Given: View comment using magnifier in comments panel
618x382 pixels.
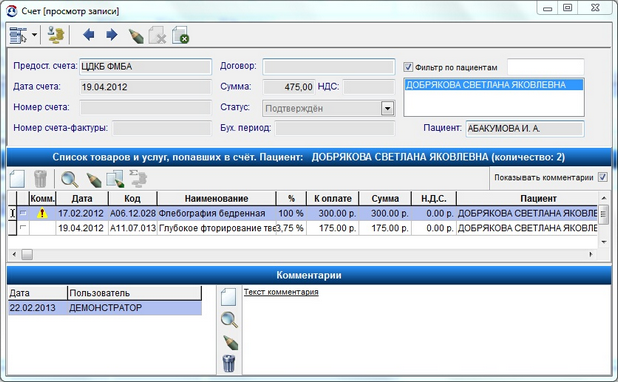Looking at the screenshot, I should click(229, 320).
